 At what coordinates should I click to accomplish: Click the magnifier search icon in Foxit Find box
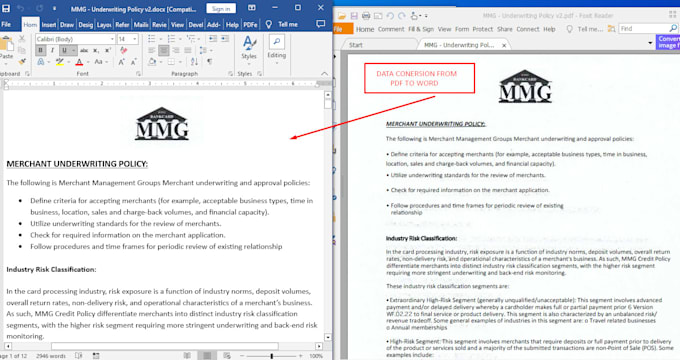click(673, 29)
